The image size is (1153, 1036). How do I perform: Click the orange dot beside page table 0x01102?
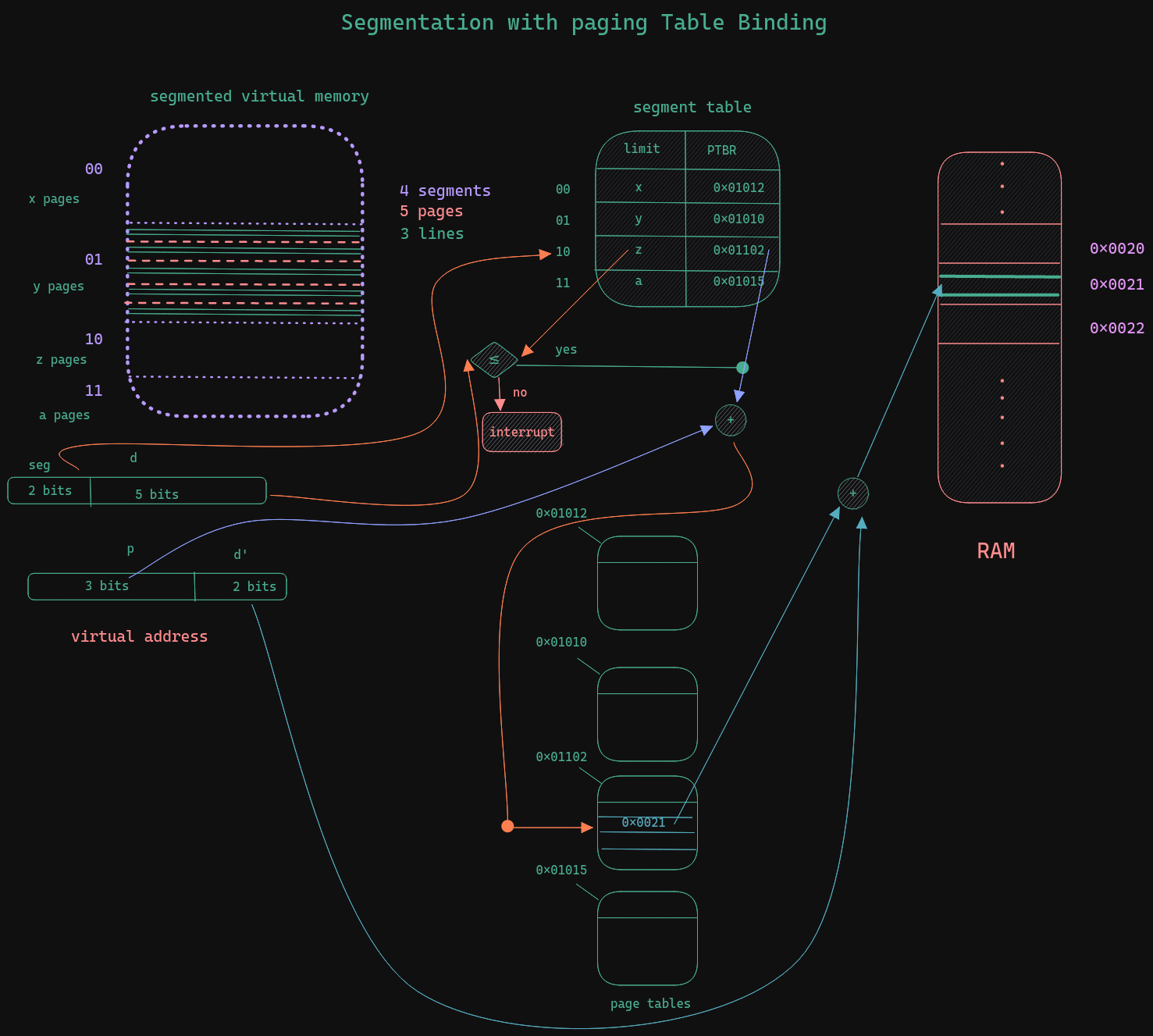point(507,826)
